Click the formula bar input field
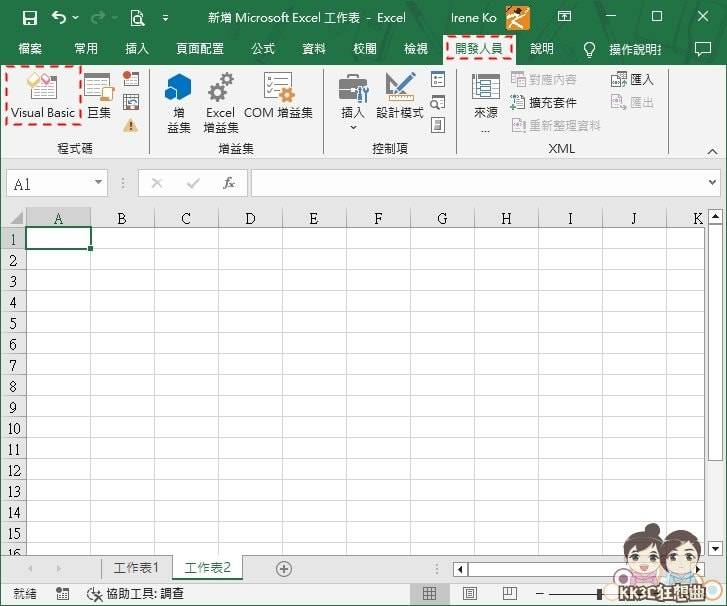Image resolution: width=727 pixels, height=606 pixels. point(478,183)
